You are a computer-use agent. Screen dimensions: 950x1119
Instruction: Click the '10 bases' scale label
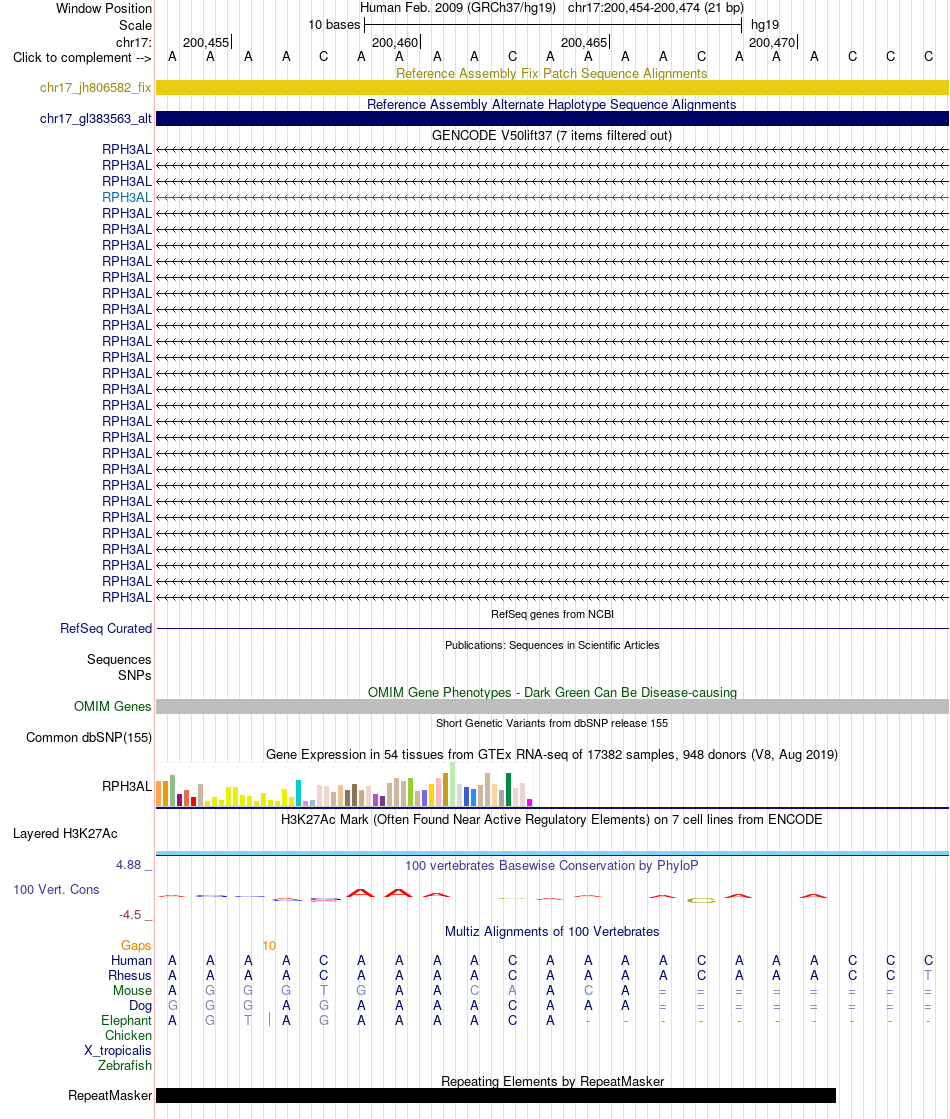[334, 24]
